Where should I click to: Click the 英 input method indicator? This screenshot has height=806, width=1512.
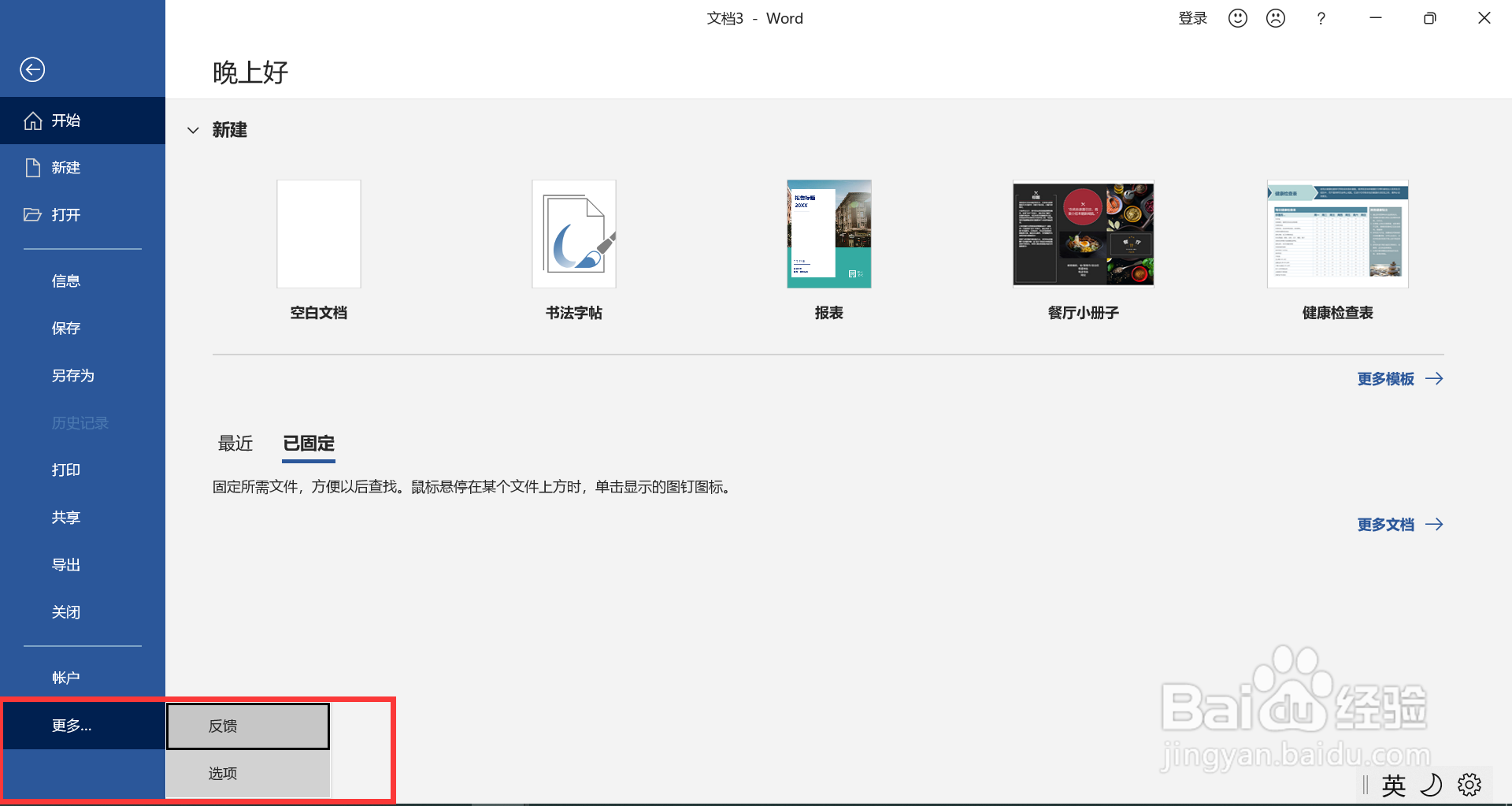click(1393, 785)
